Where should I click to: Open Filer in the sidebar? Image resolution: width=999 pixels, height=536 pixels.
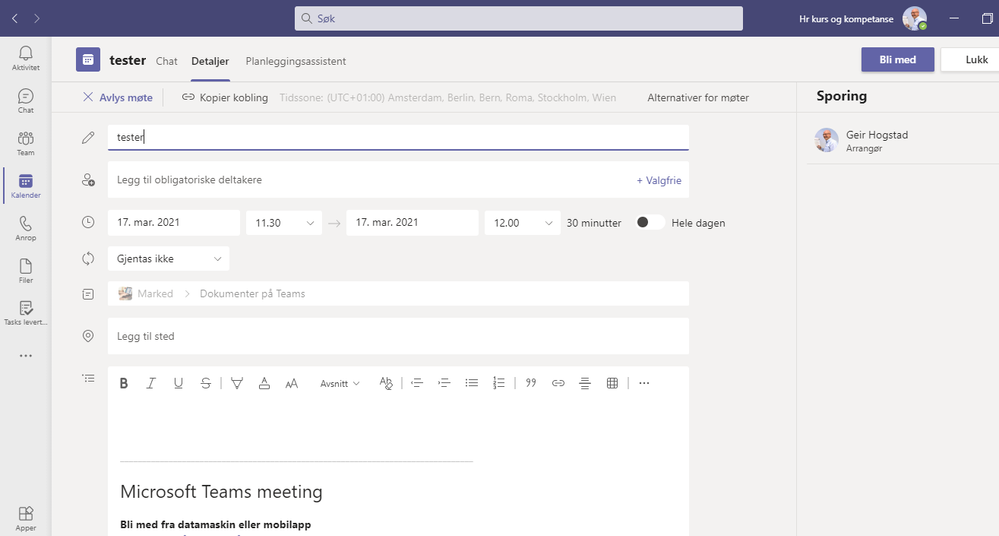[x=25, y=271]
